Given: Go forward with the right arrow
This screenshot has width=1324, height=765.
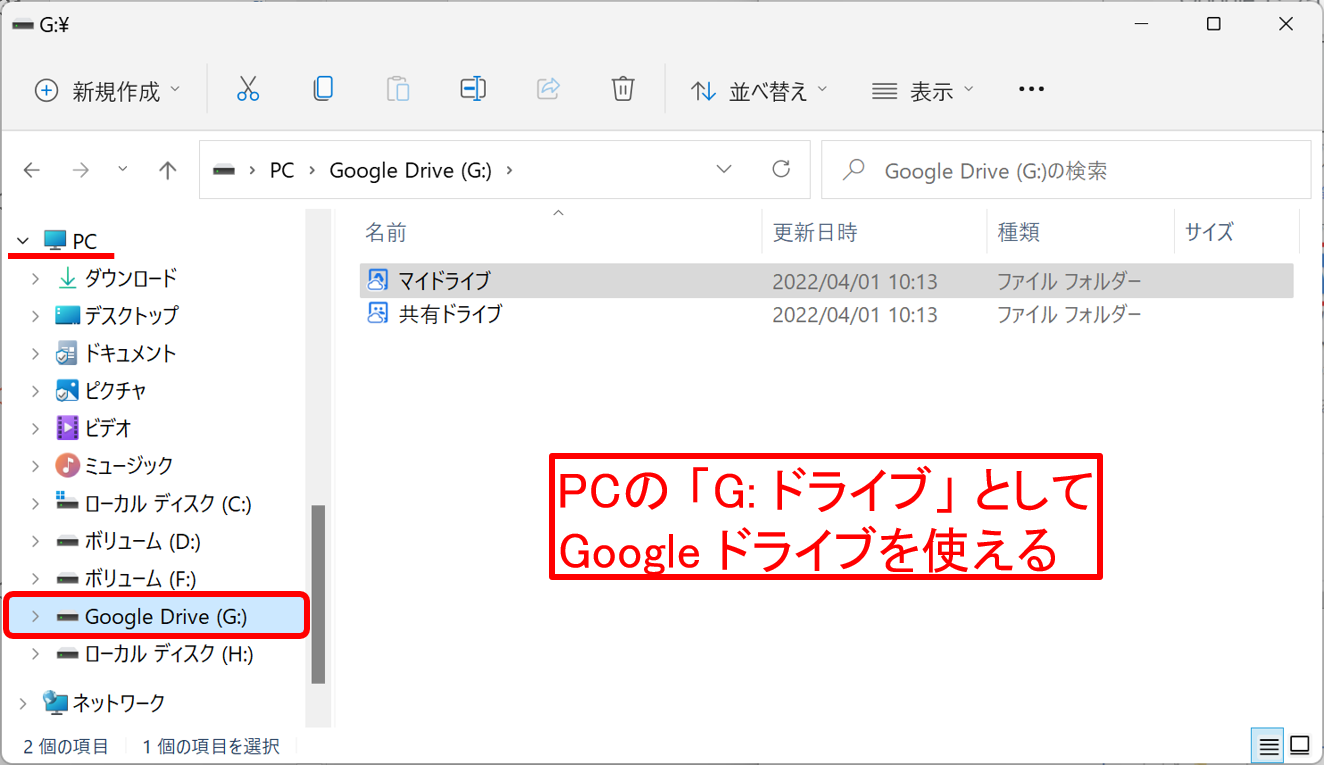Looking at the screenshot, I should point(81,170).
